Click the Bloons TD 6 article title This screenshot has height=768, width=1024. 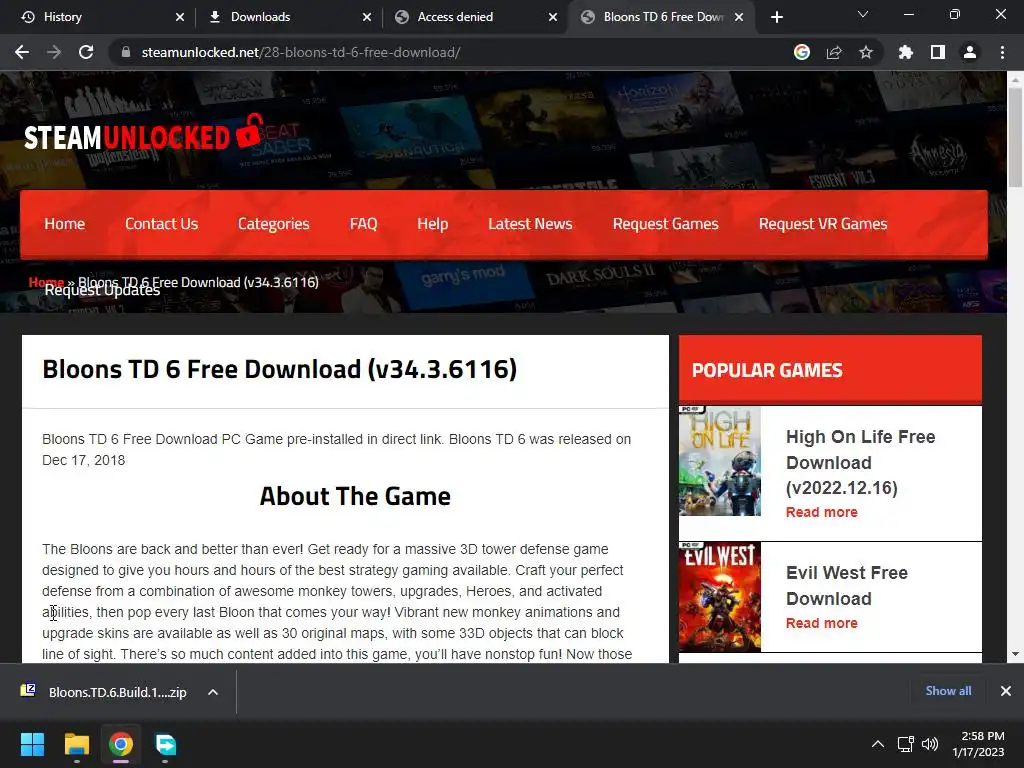point(280,369)
